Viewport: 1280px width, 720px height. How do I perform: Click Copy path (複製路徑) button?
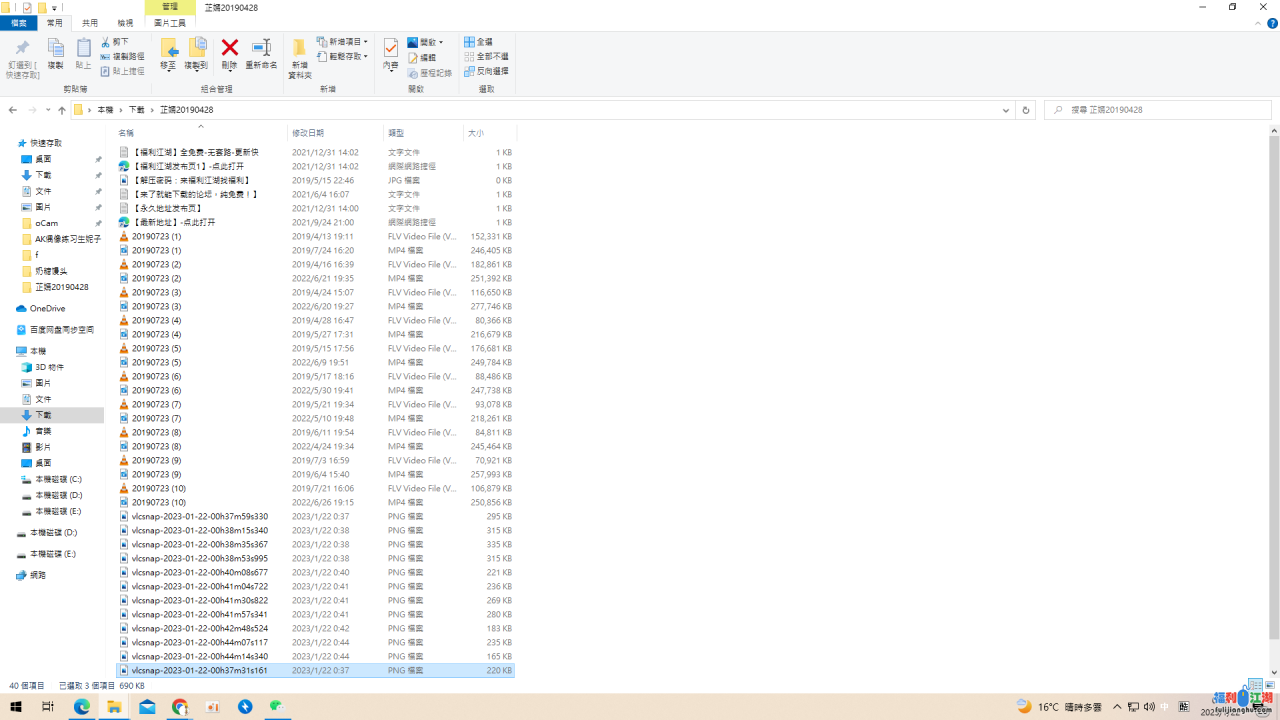[x=121, y=57]
